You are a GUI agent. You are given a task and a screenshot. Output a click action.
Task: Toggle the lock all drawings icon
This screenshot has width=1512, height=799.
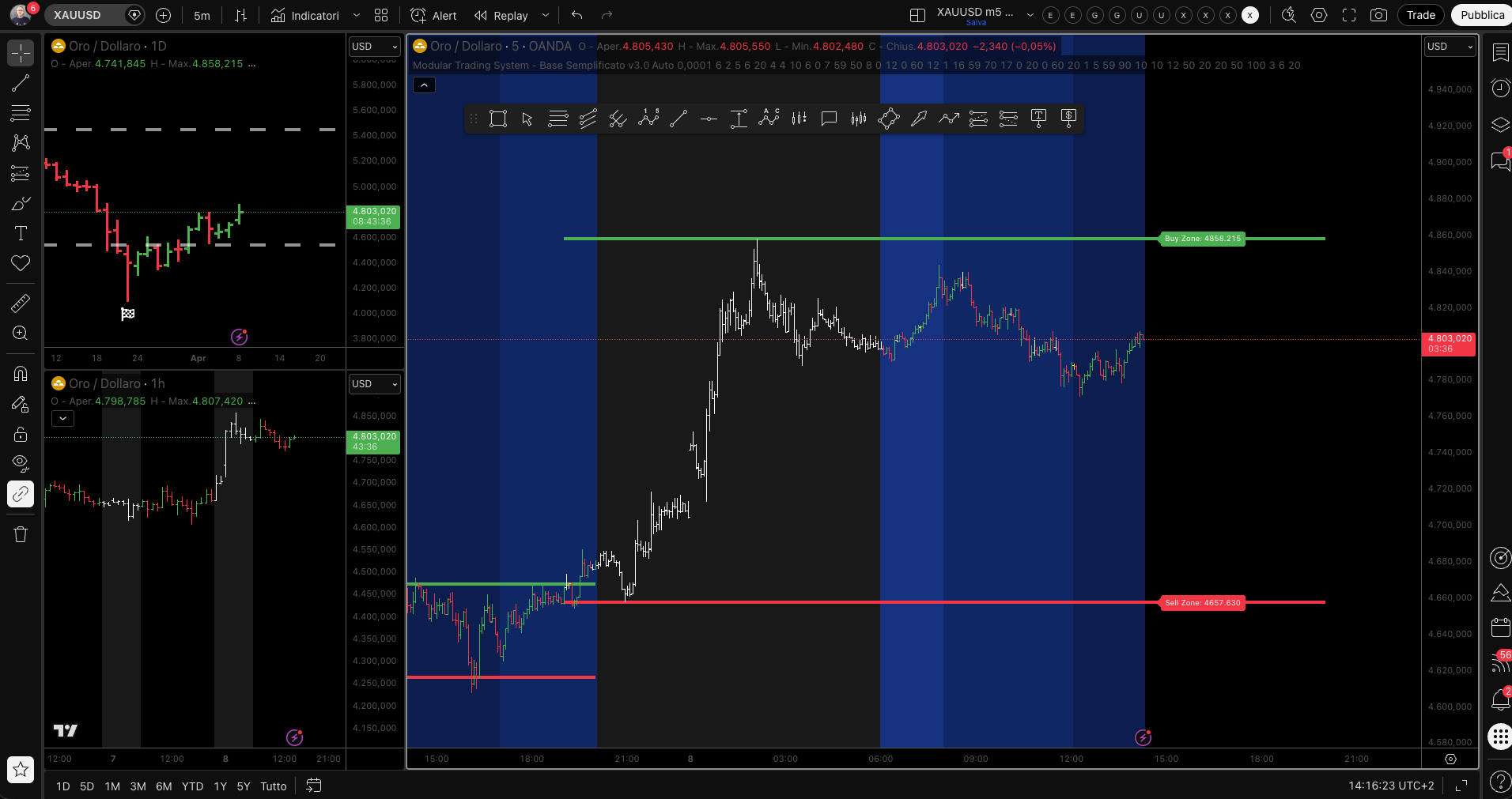(x=21, y=434)
